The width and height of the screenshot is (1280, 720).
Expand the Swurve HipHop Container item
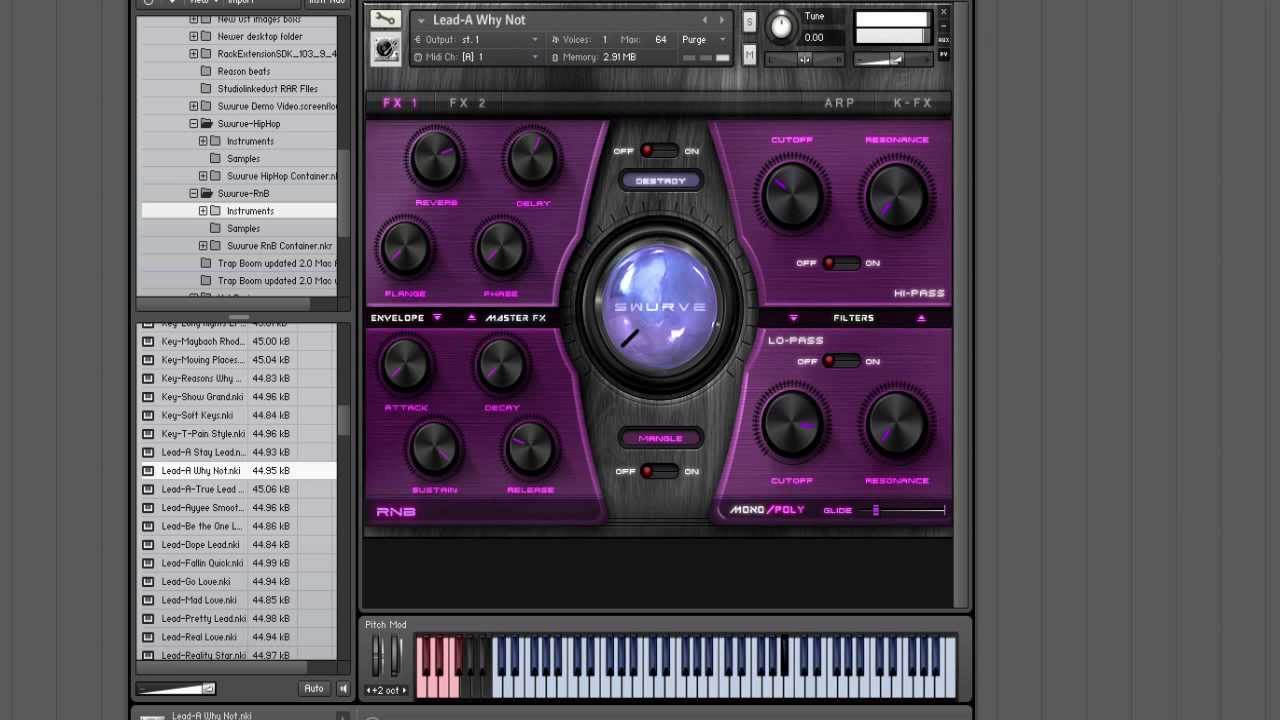(x=203, y=176)
